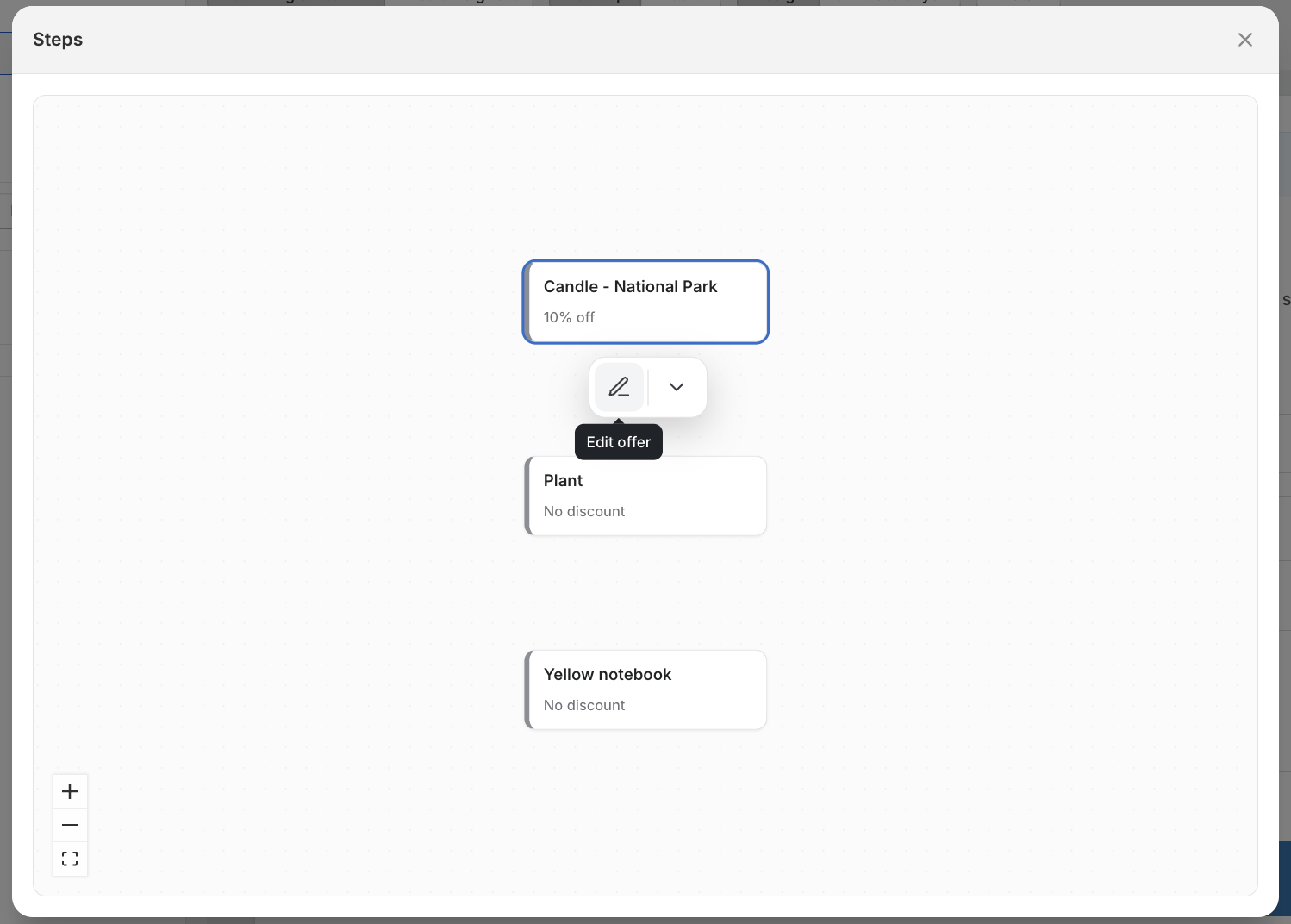Open the chevron dropdown beside the edit icon
This screenshot has width=1291, height=924.
click(x=677, y=387)
